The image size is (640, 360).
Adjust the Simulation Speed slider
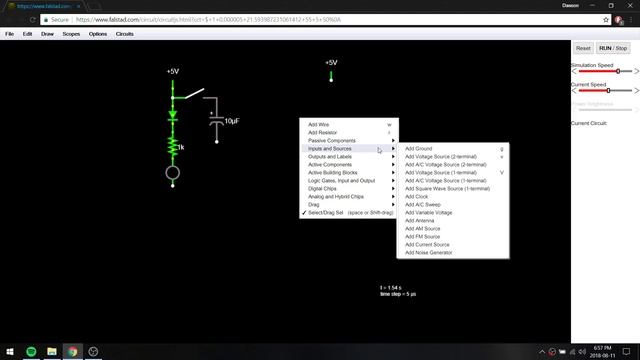pyautogui.click(x=605, y=71)
